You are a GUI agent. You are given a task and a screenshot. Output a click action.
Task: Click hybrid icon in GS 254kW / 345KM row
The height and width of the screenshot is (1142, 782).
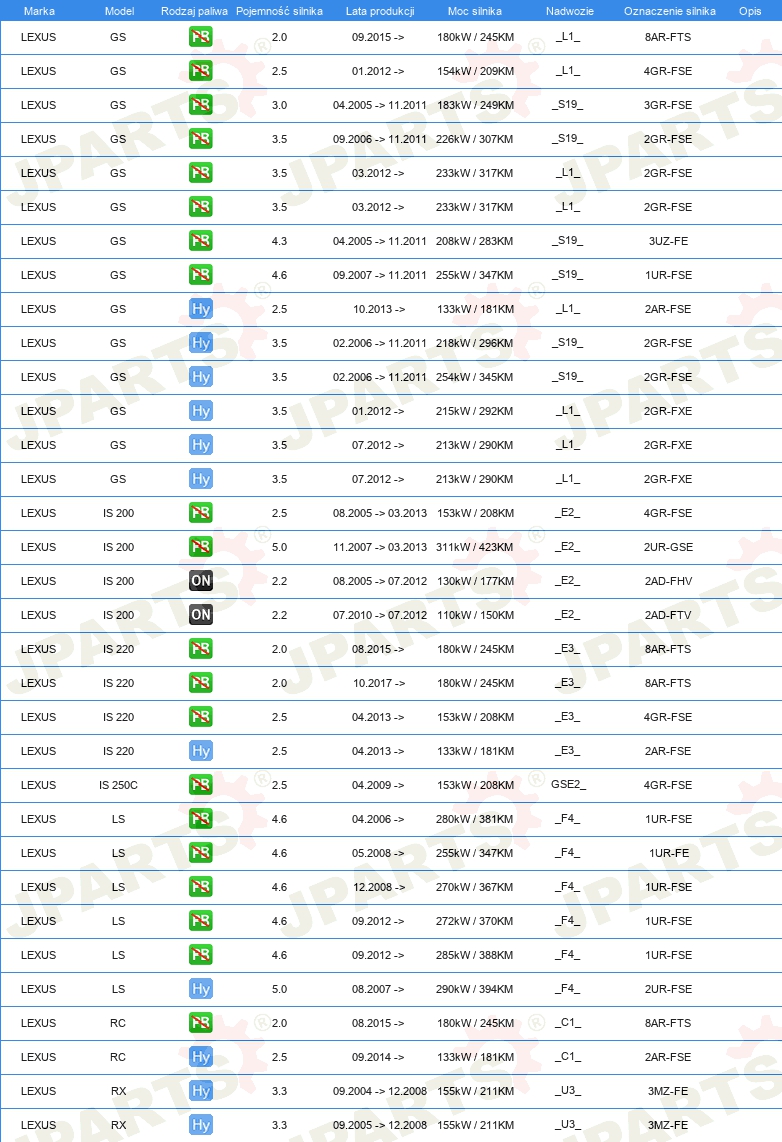[200, 377]
